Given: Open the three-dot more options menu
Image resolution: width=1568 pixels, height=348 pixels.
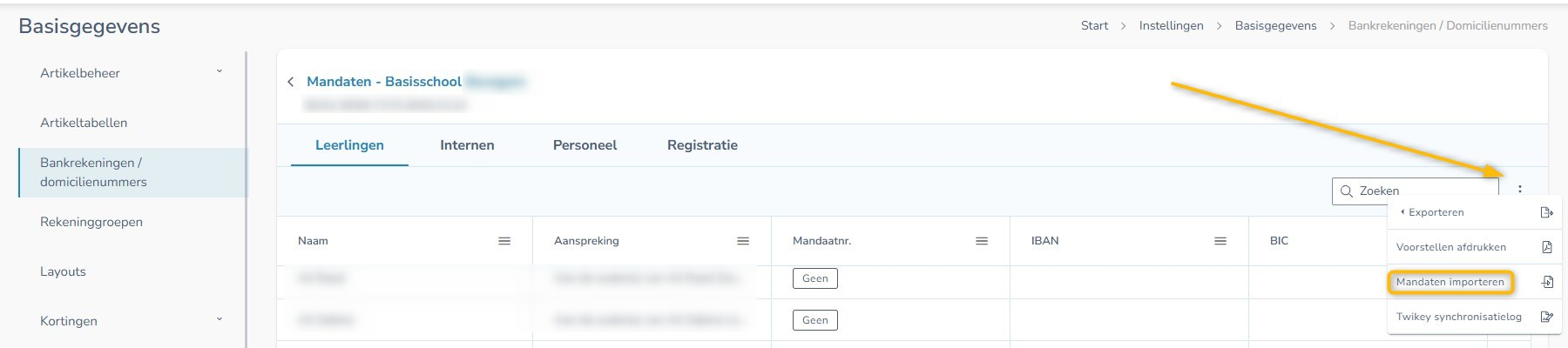Looking at the screenshot, I should 1520,190.
